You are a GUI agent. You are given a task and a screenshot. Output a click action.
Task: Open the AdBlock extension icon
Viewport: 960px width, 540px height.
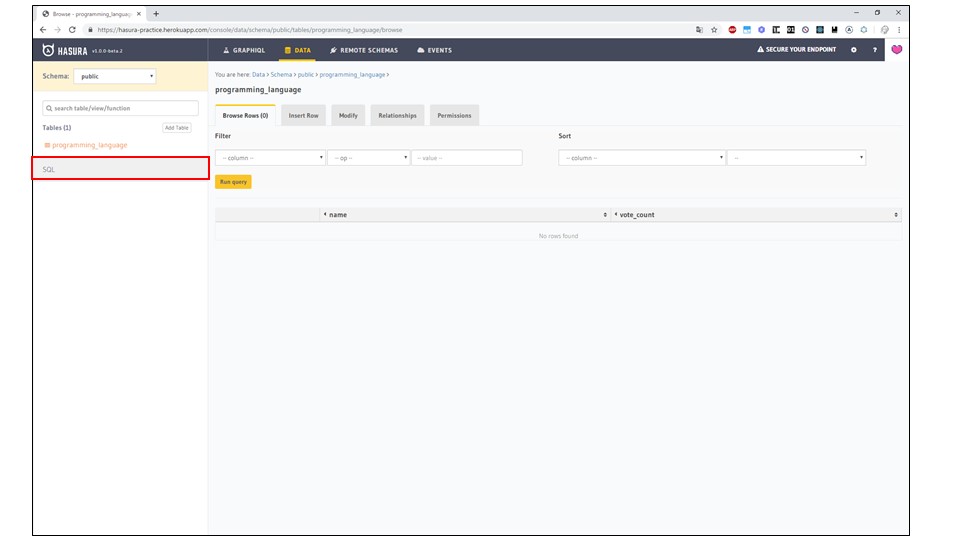(732, 29)
